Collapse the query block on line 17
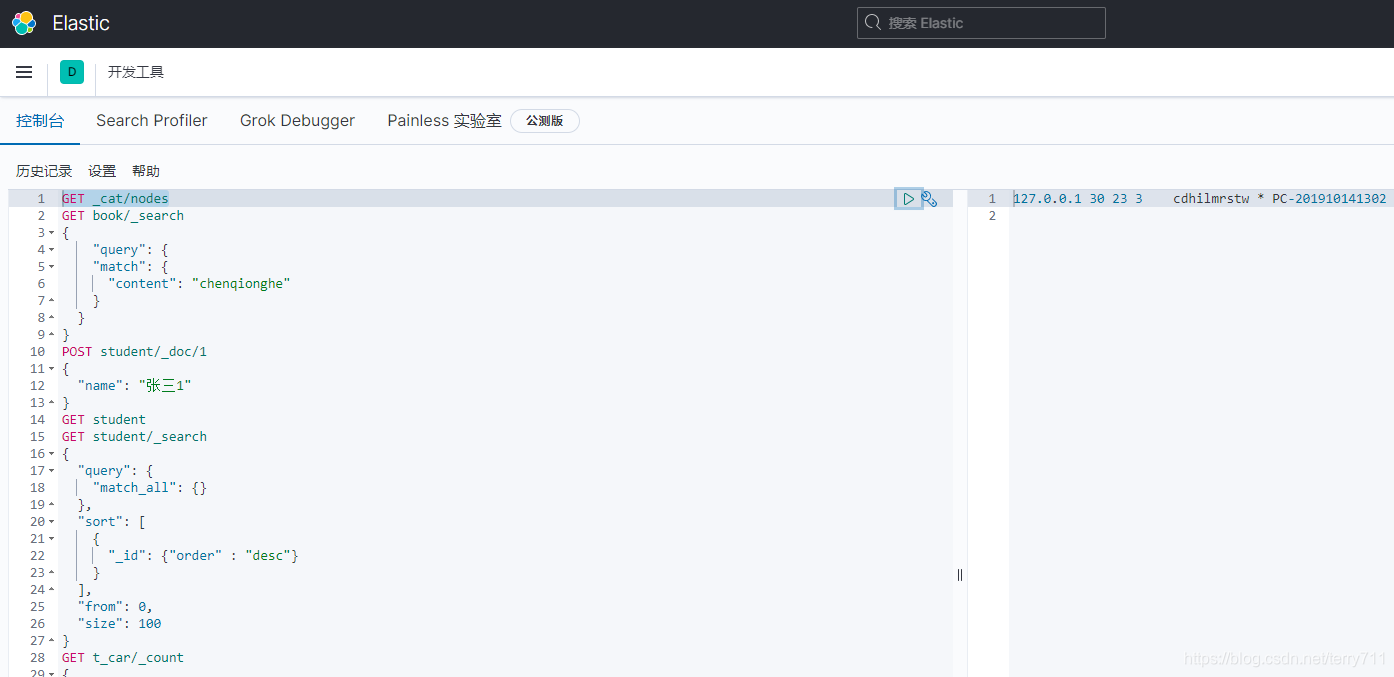Viewport: 1394px width, 677px height. point(52,471)
